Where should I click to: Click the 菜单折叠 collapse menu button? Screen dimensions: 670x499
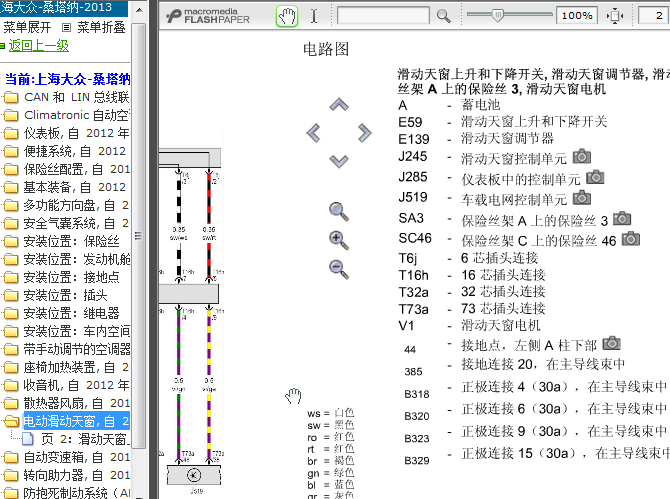click(101, 28)
